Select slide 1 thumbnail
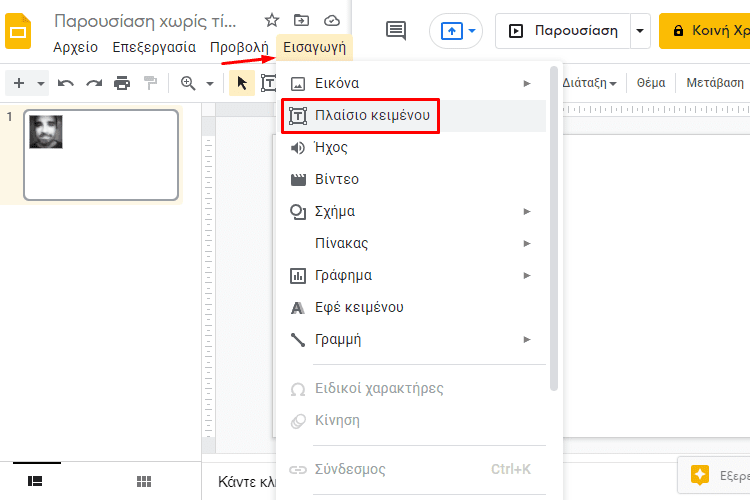The image size is (750, 500). click(101, 155)
